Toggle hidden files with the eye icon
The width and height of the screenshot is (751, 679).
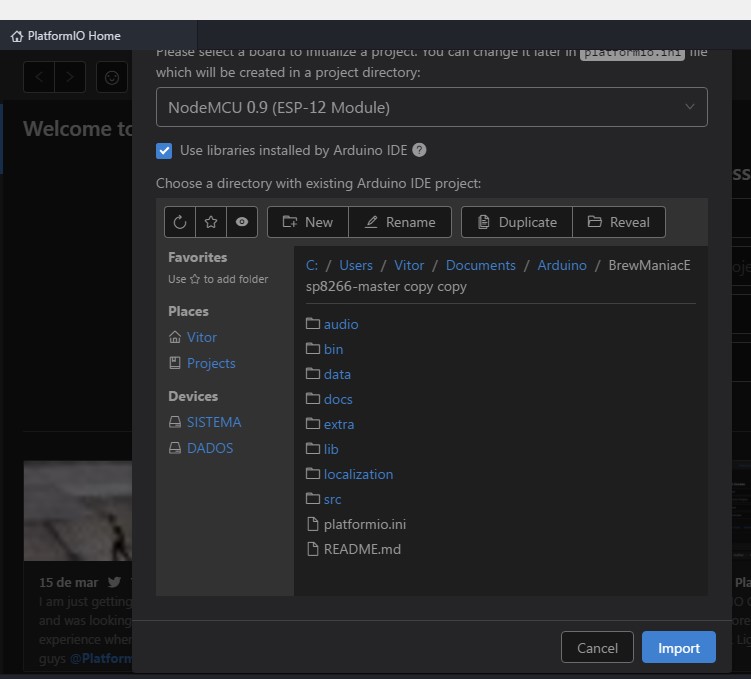[242, 222]
